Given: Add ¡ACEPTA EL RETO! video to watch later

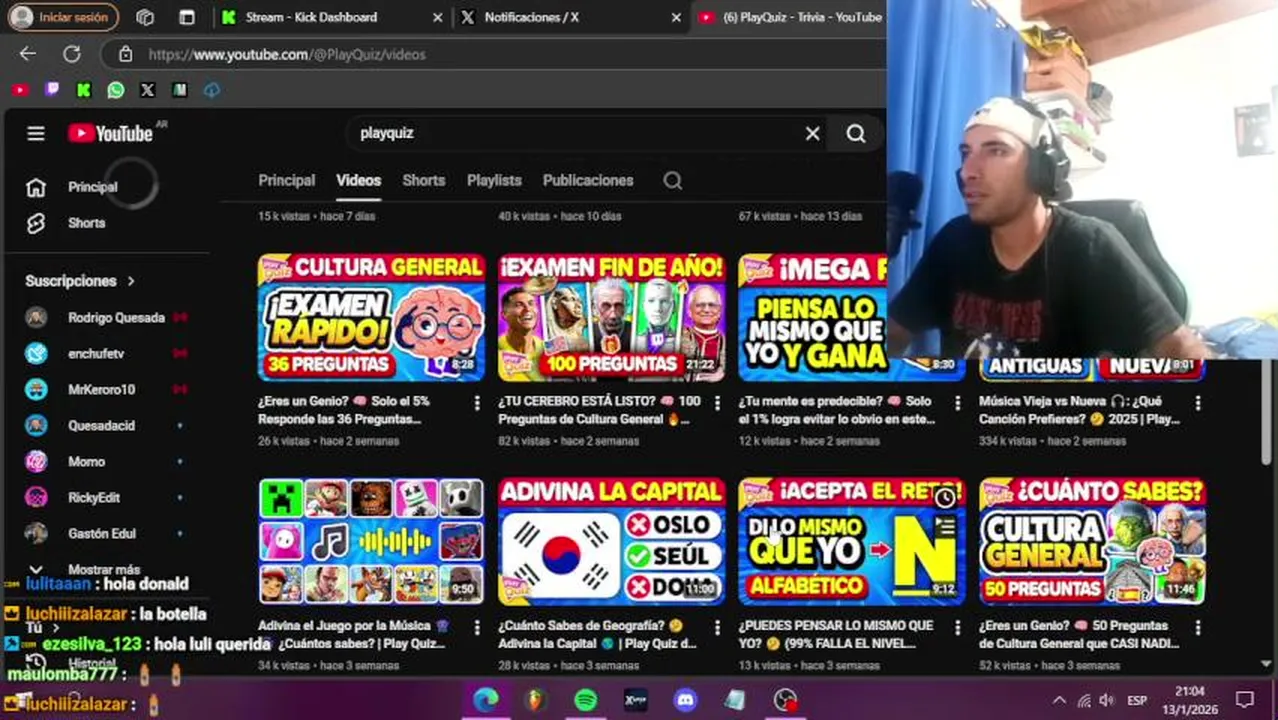Looking at the screenshot, I should coord(945,498).
